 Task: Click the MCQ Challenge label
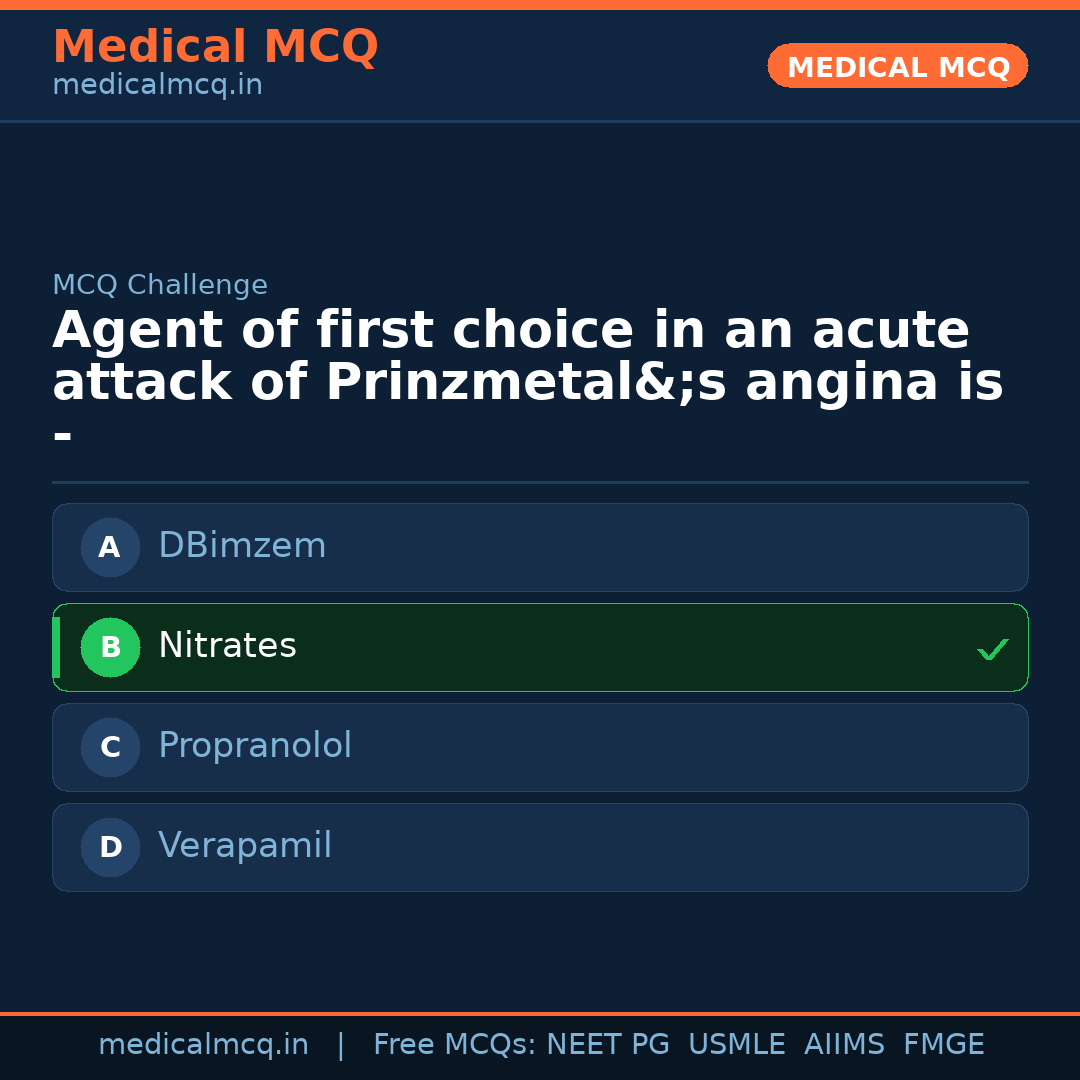160,285
